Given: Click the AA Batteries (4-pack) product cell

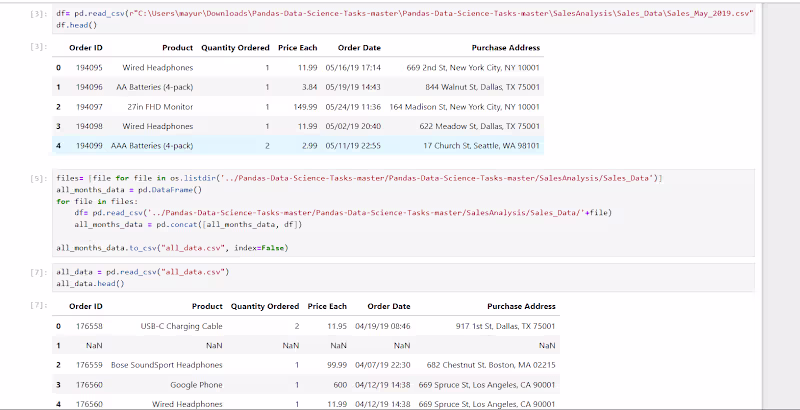Looking at the screenshot, I should 155,87.
